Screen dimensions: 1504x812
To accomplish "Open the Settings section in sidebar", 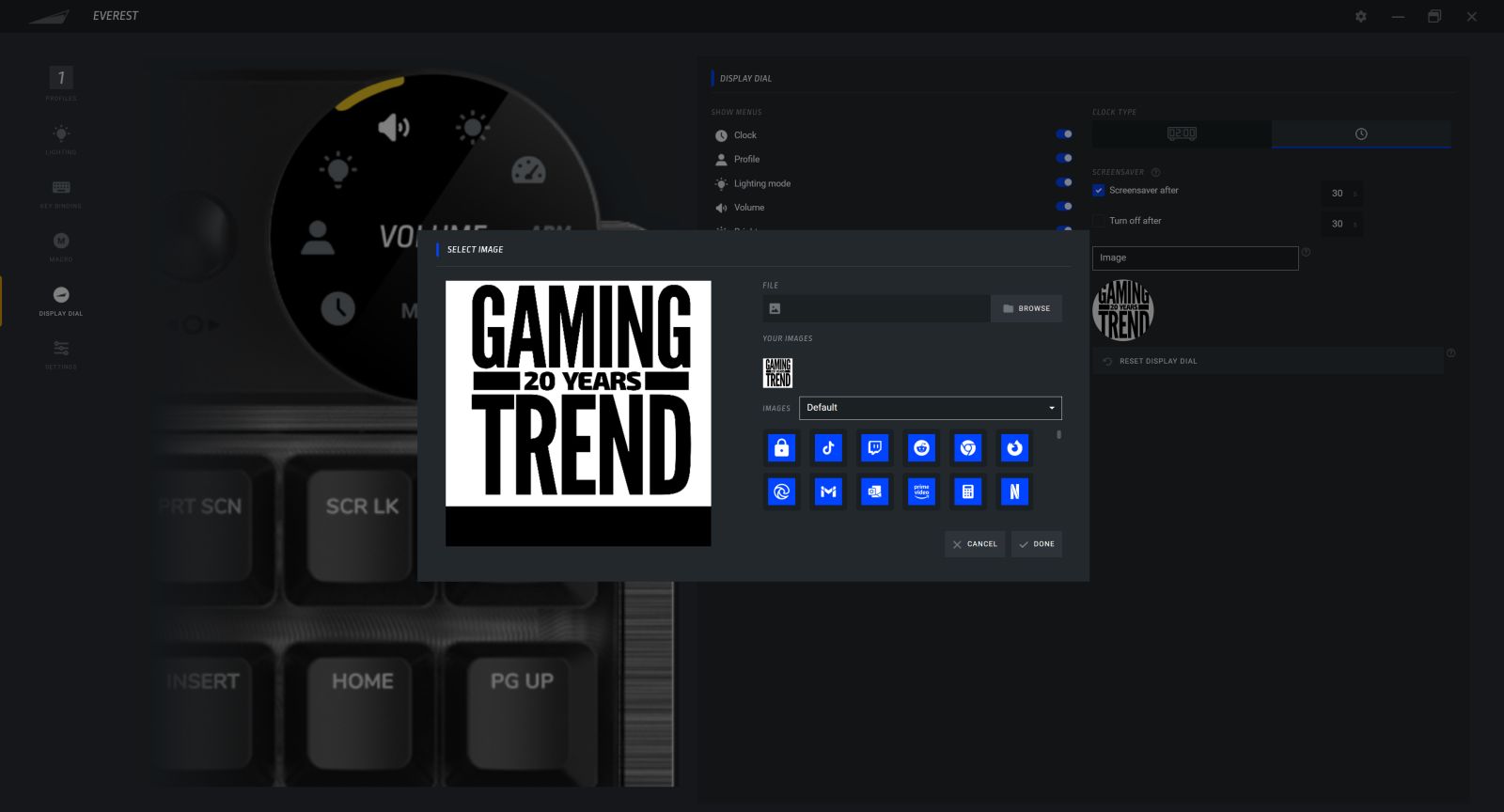I will [x=61, y=353].
